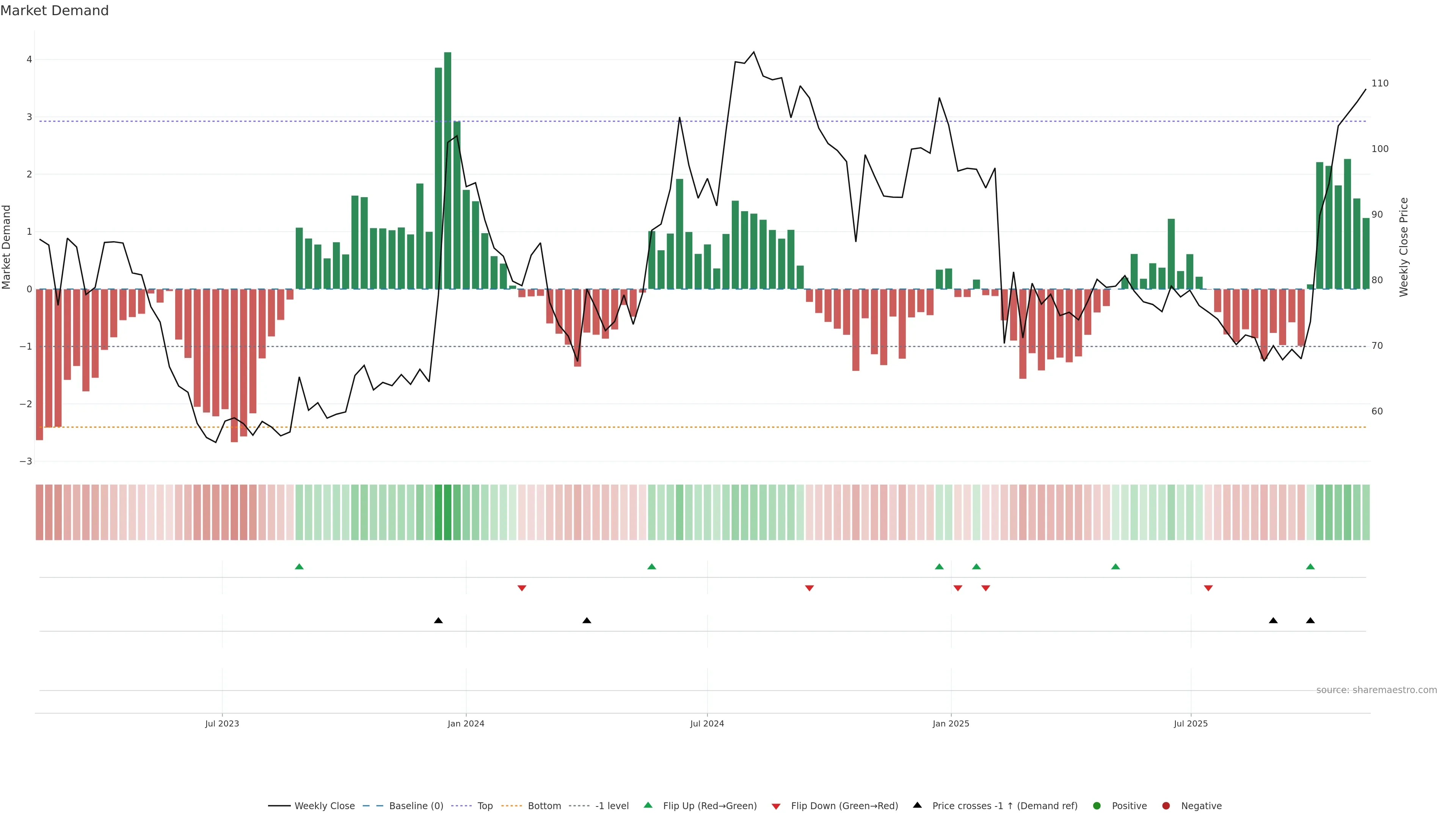Click the Jan 2024 x-axis label
Viewport: 1456px width, 819px height.
coord(466,723)
